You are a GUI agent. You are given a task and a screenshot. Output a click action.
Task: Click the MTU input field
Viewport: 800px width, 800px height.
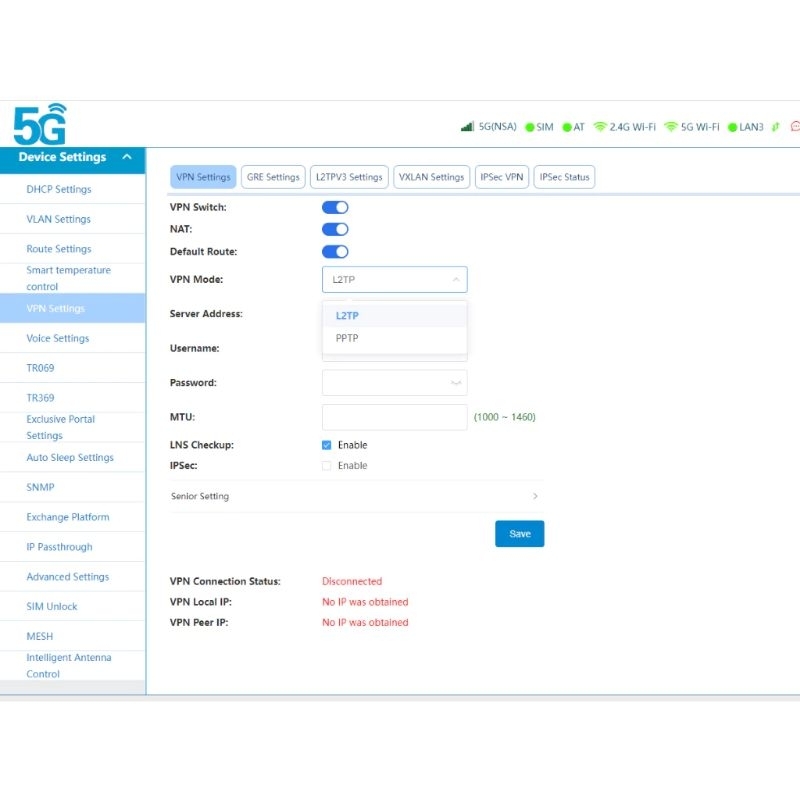[x=394, y=417]
